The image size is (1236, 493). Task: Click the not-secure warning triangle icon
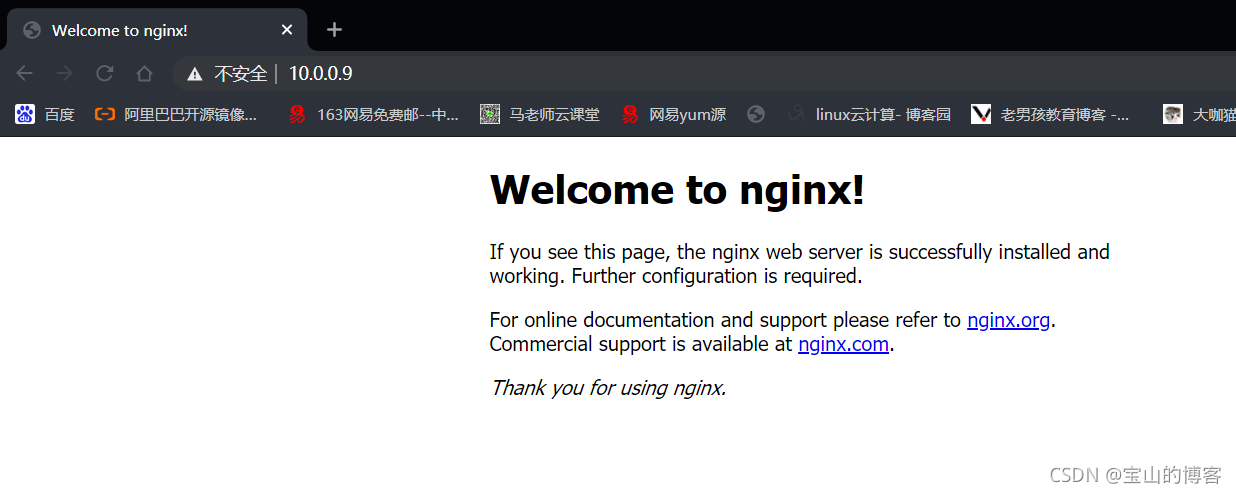195,74
